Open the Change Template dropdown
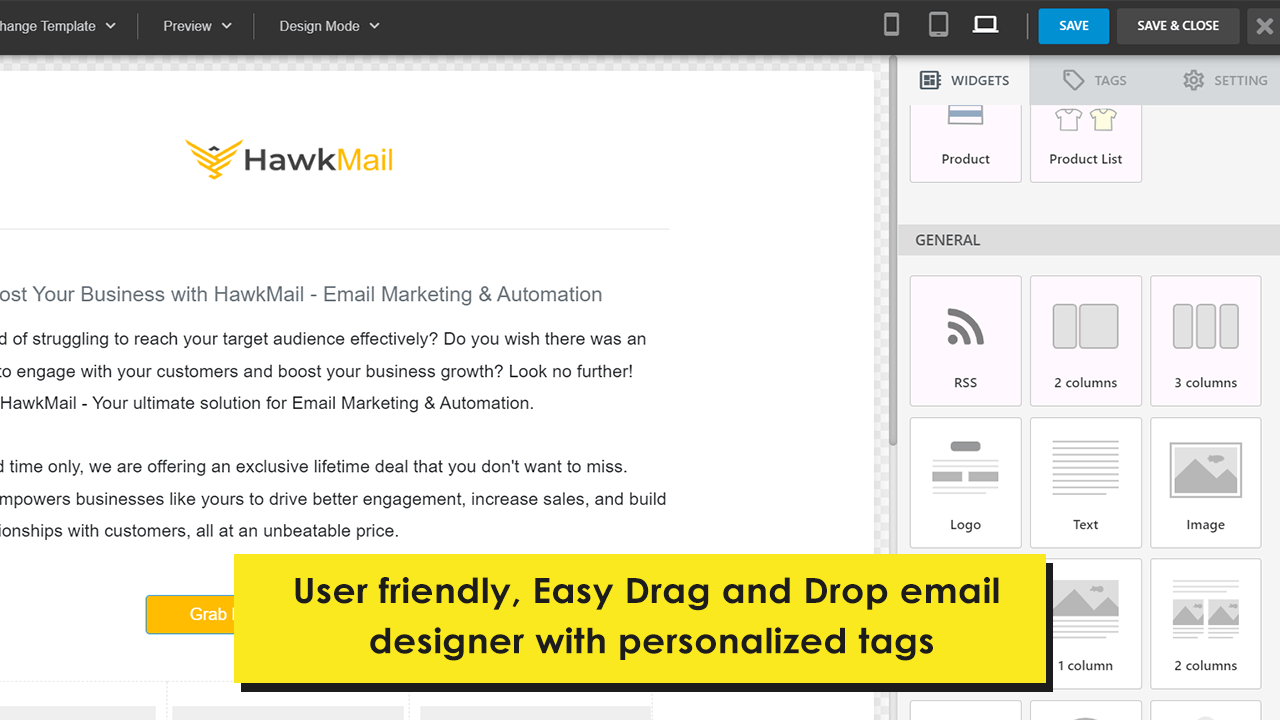This screenshot has height=720, width=1280. (57, 26)
